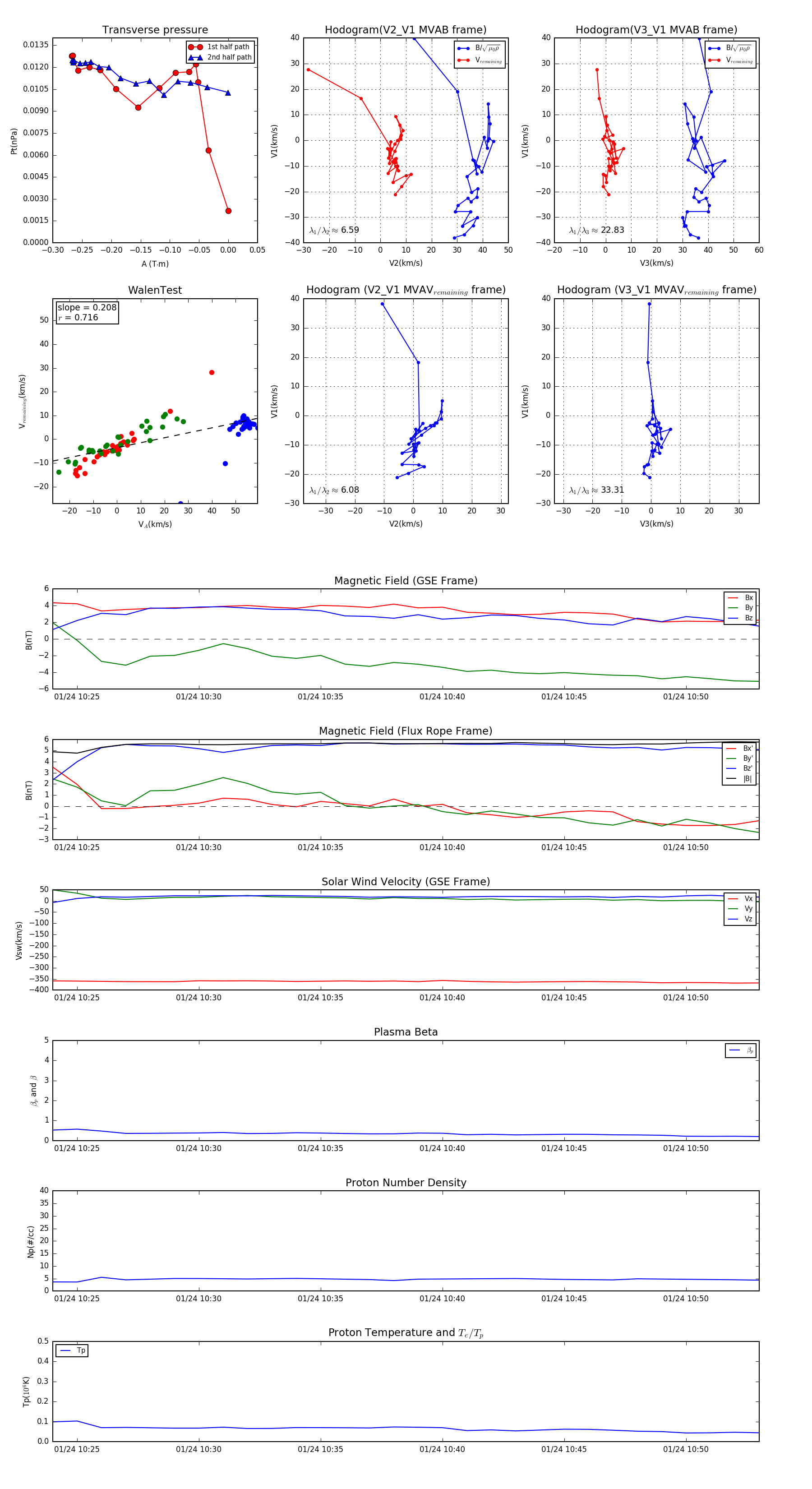
Task: Click the 'Vz' legend entry
Action: click(740, 919)
